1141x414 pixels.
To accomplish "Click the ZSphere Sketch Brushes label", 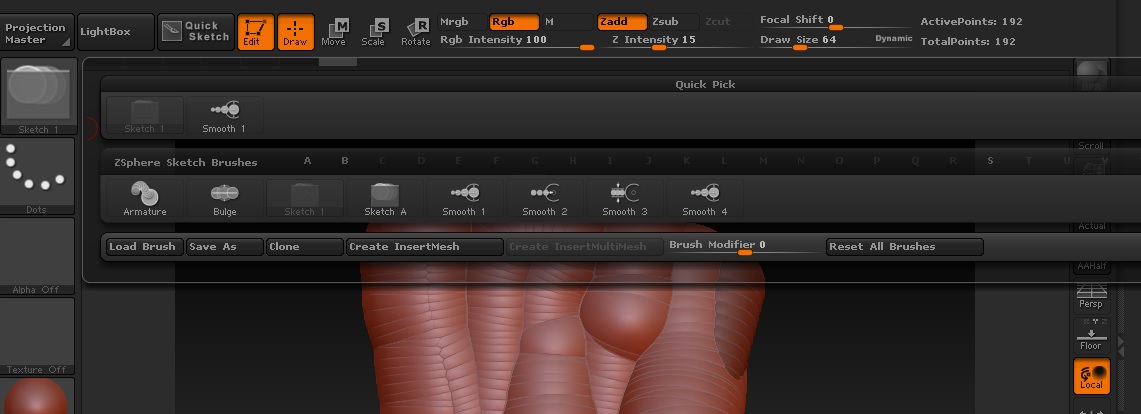I will 186,162.
